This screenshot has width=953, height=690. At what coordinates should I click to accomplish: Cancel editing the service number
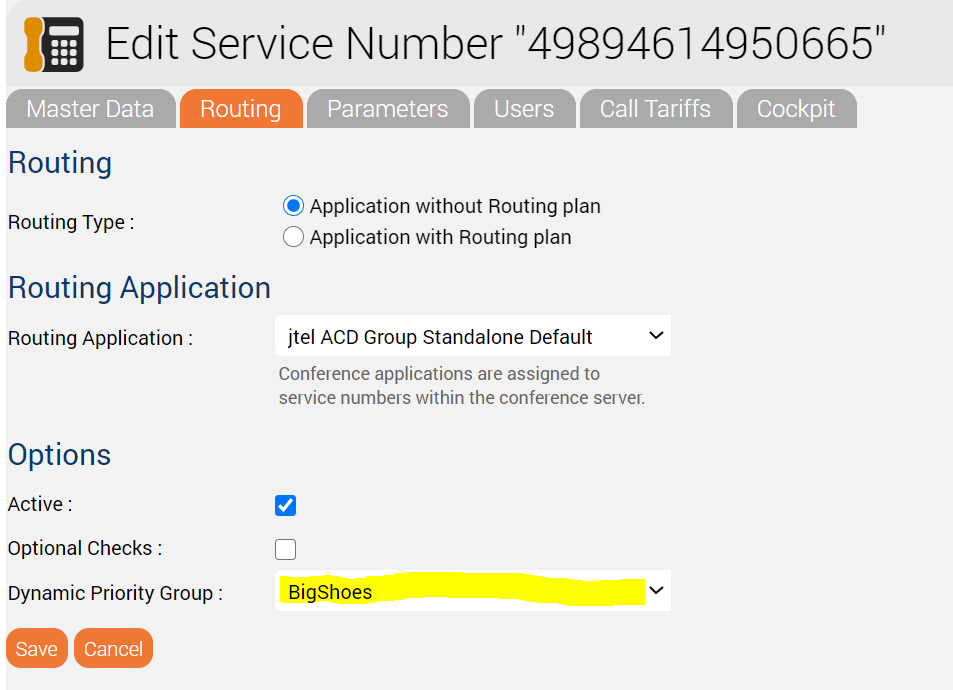tap(113, 648)
